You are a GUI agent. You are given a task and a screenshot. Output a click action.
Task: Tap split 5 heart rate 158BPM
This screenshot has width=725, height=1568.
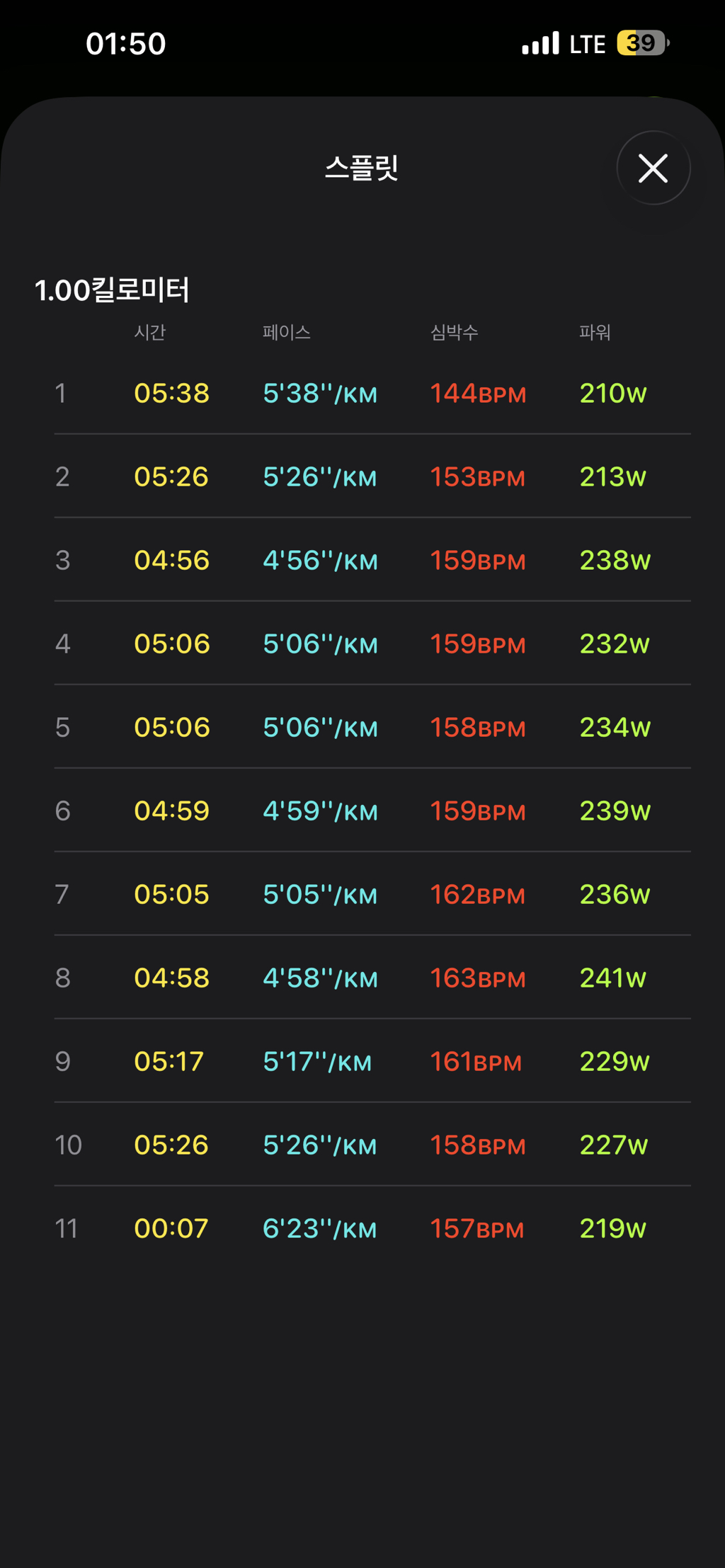pyautogui.click(x=478, y=728)
